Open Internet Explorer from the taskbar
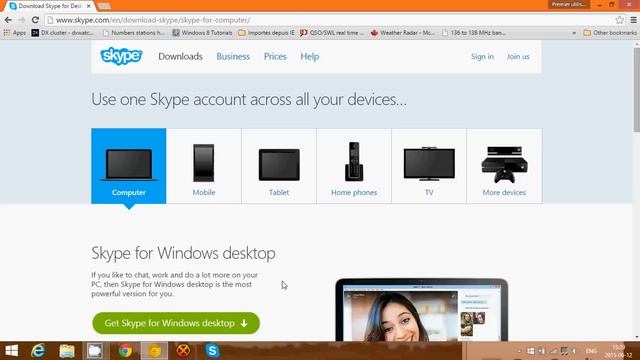This screenshot has width=640, height=360. (38, 351)
